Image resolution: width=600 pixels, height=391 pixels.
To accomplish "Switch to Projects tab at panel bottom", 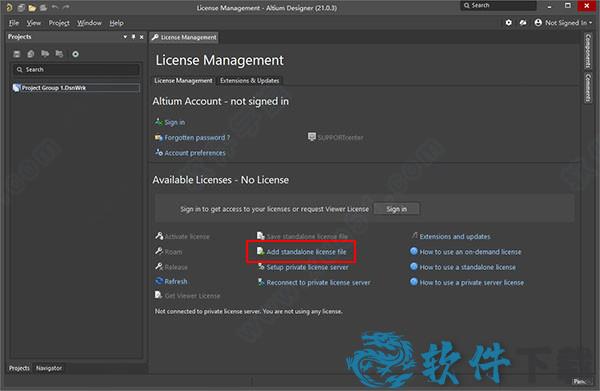I will [x=19, y=368].
